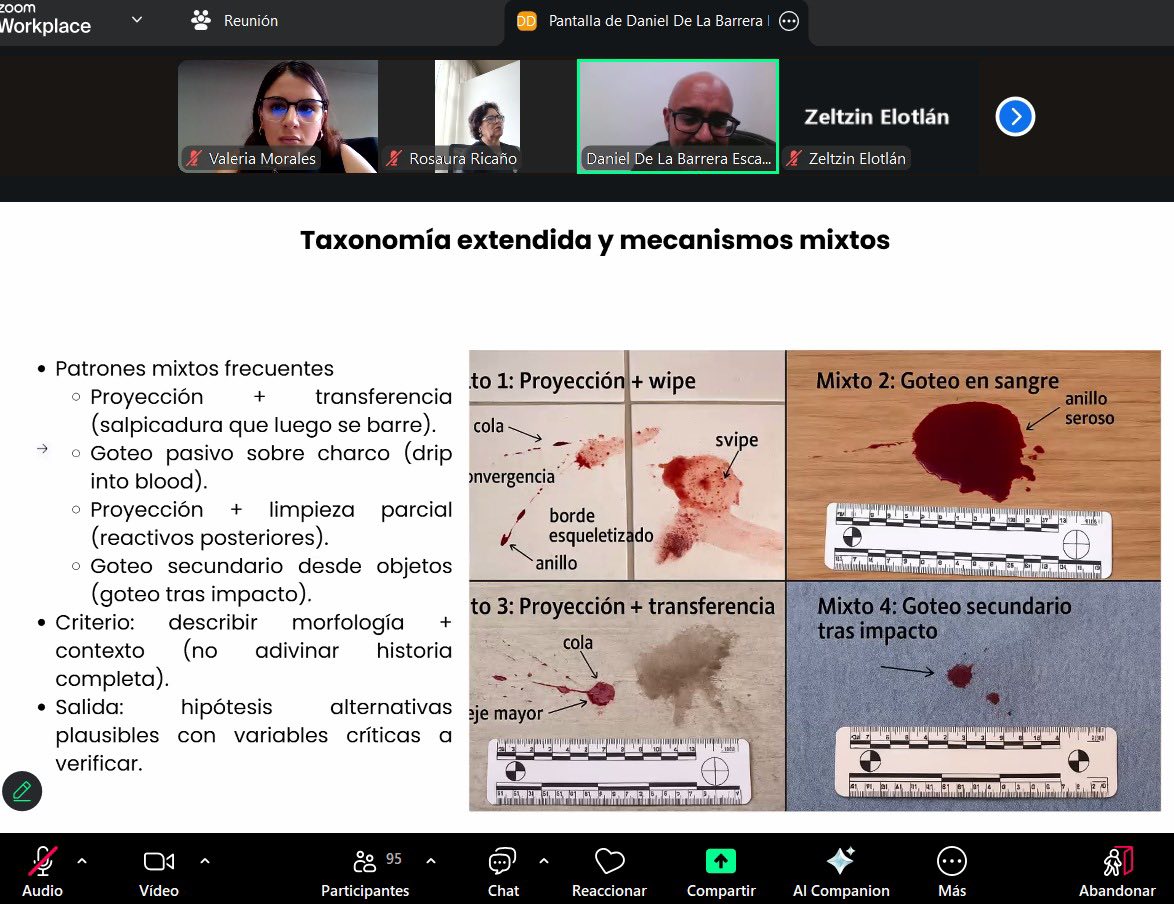Expand the audio options chevron

pyautogui.click(x=82, y=860)
